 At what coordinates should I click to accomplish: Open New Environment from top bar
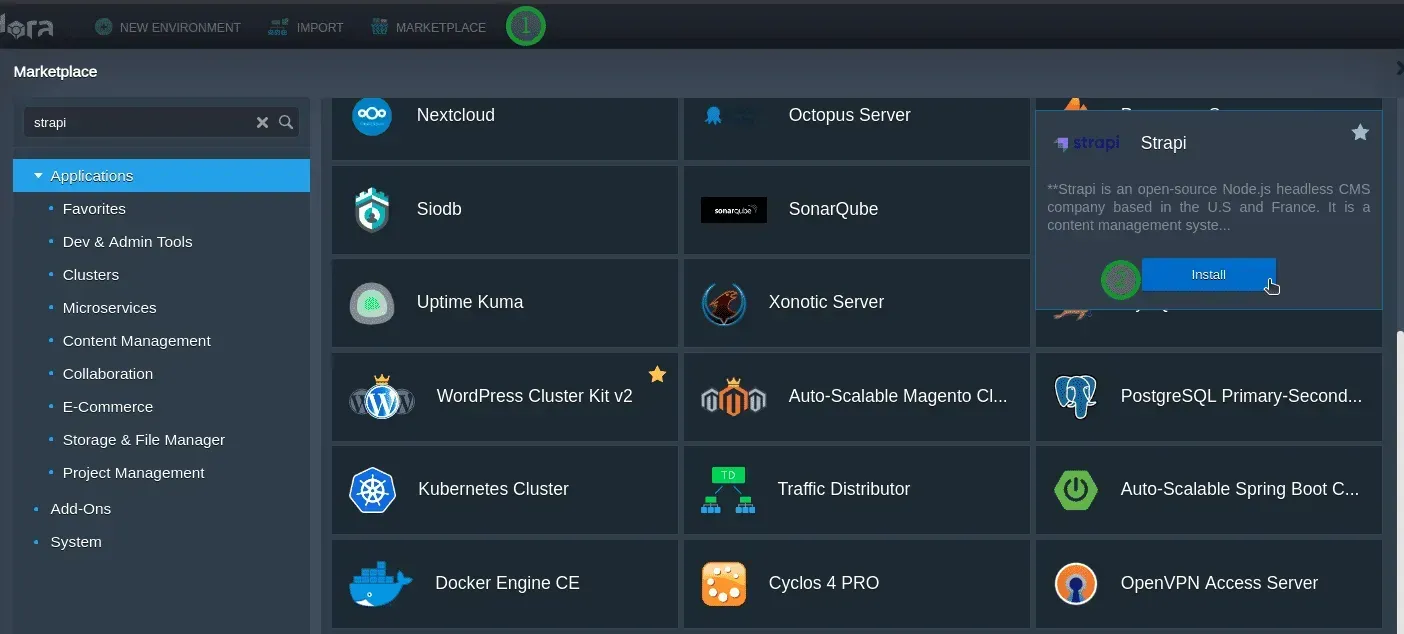tap(168, 28)
